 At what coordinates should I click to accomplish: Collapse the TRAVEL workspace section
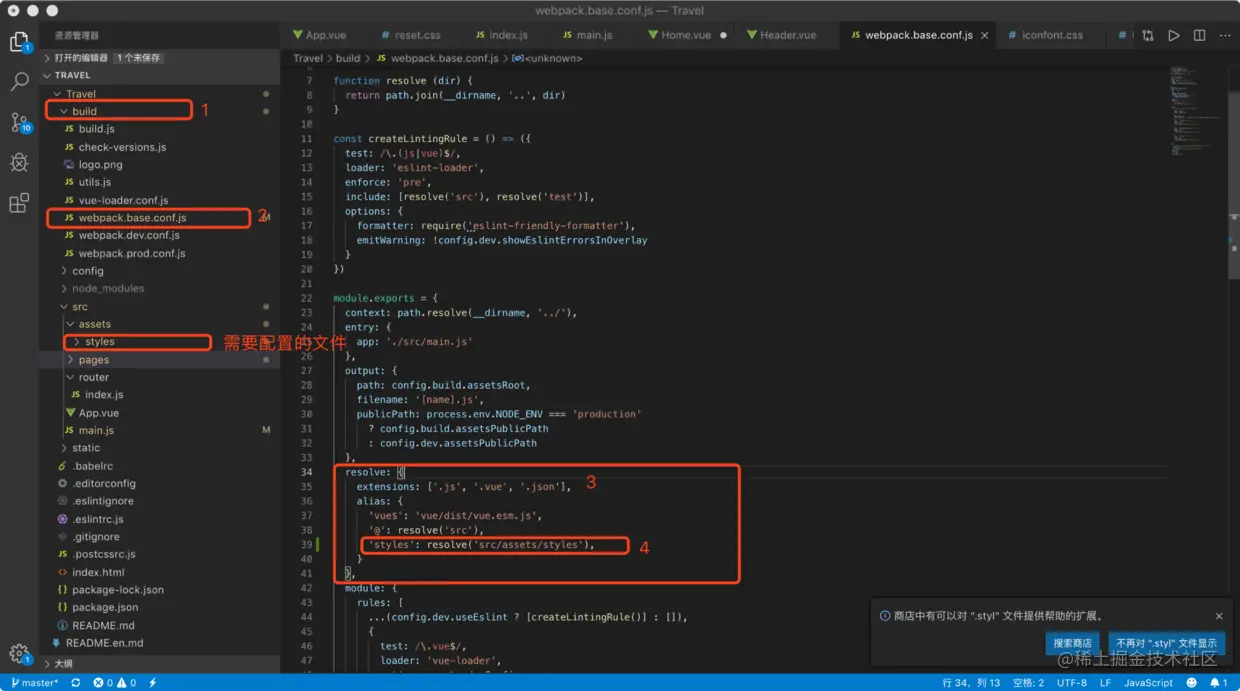(72, 75)
